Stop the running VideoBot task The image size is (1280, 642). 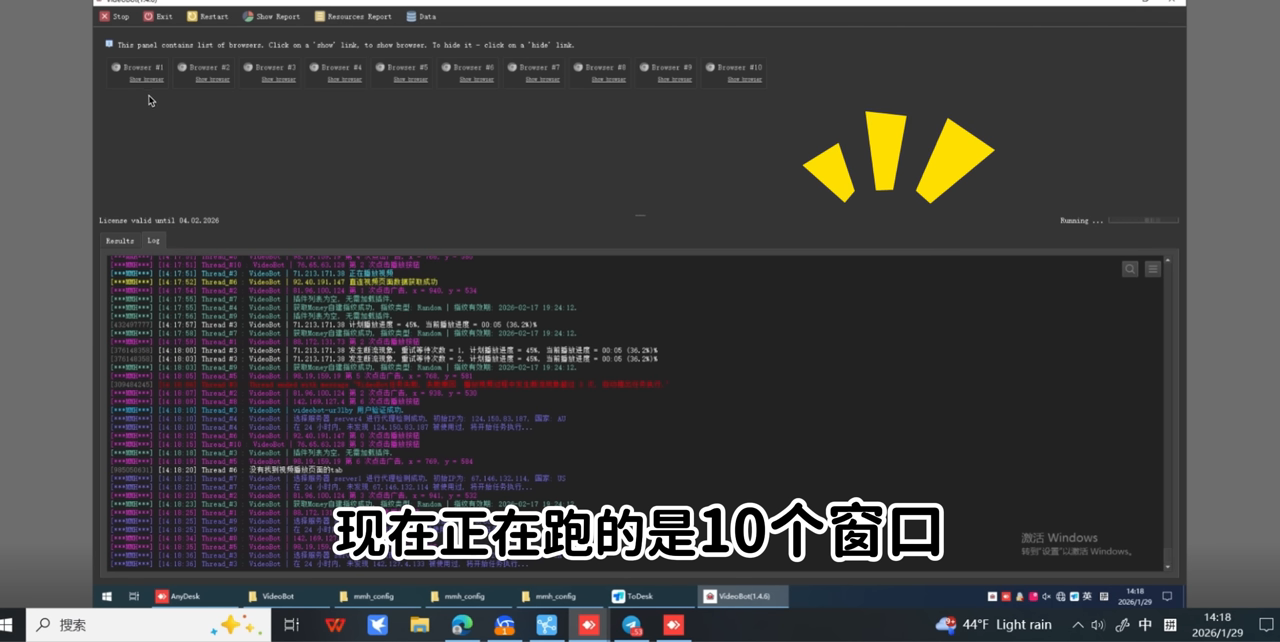[x=115, y=16]
